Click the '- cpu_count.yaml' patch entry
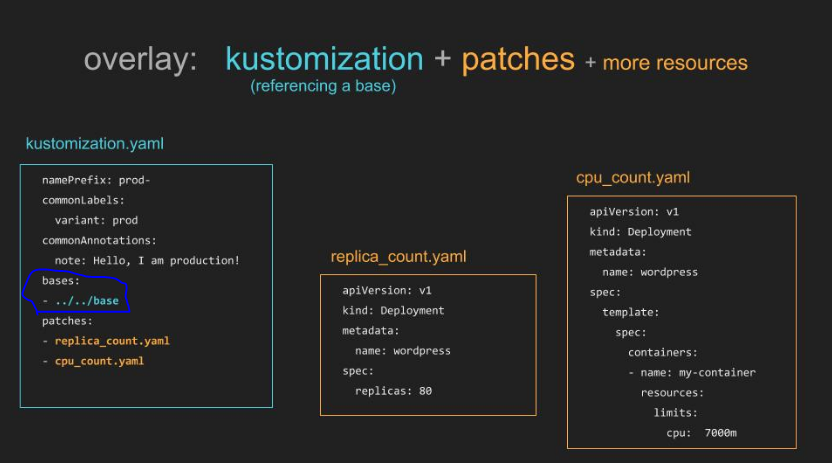The width and height of the screenshot is (832, 463). coord(93,361)
